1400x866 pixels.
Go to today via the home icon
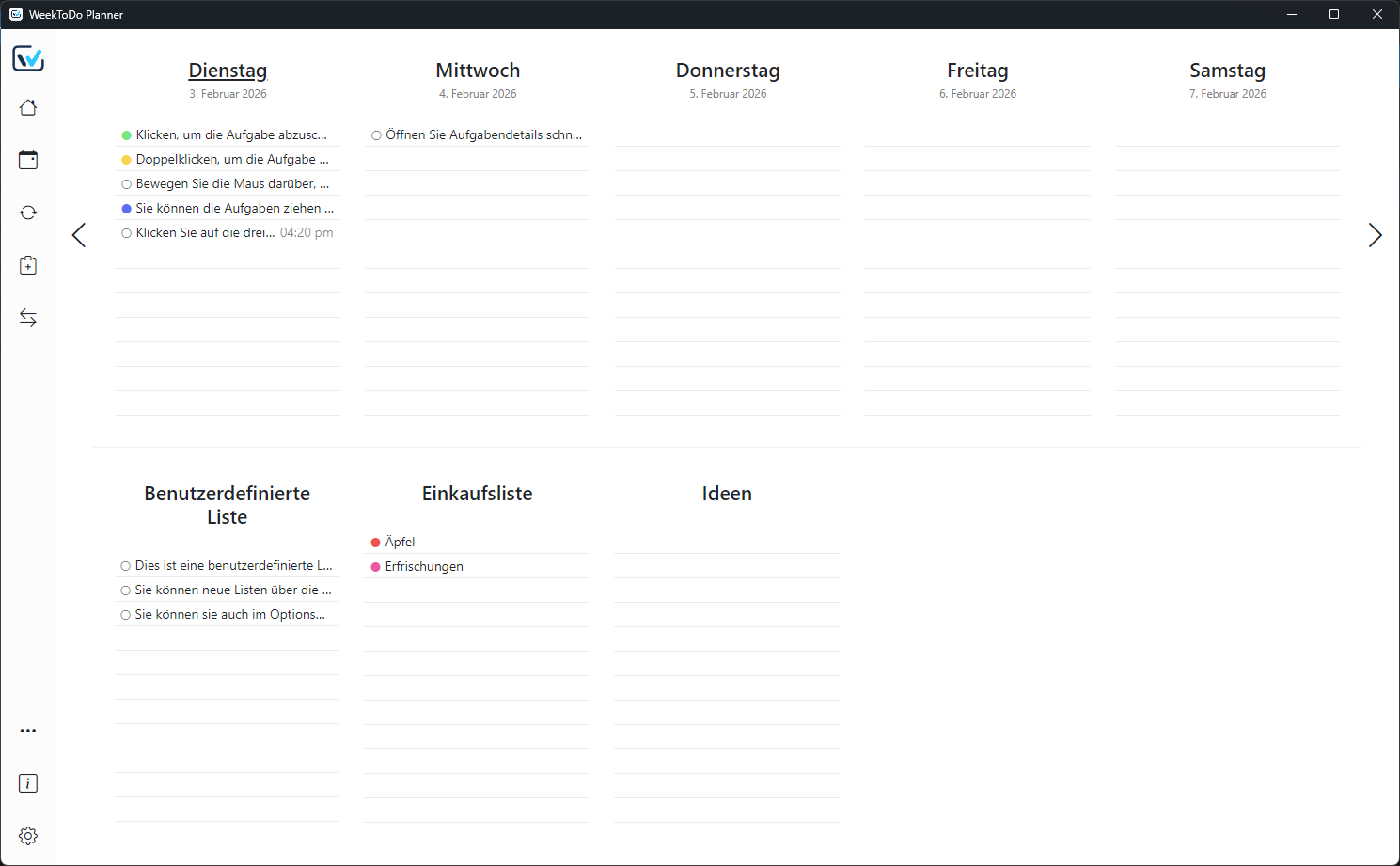28,108
